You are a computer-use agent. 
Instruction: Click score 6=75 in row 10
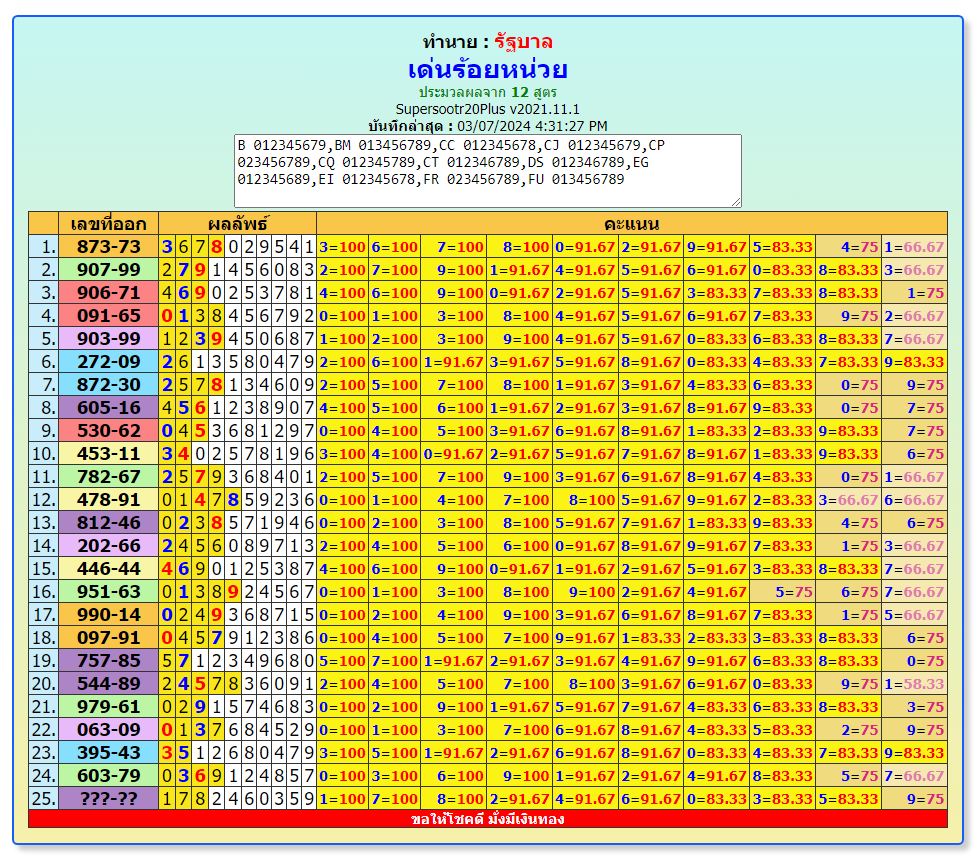click(x=914, y=454)
